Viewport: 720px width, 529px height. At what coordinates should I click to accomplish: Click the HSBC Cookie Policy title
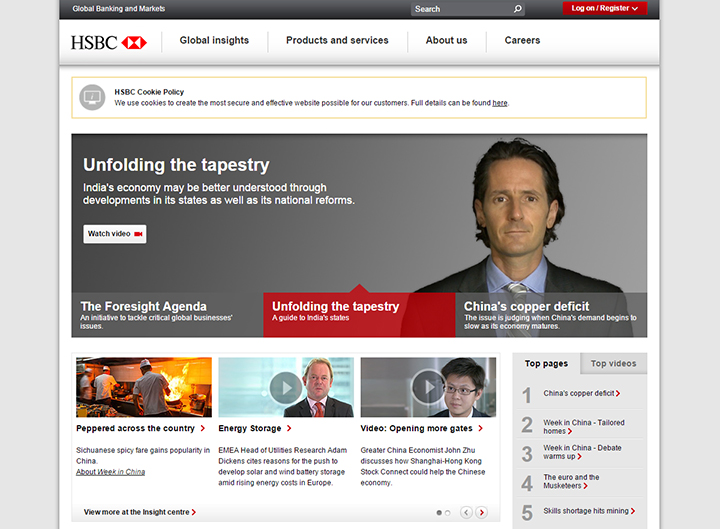click(149, 92)
